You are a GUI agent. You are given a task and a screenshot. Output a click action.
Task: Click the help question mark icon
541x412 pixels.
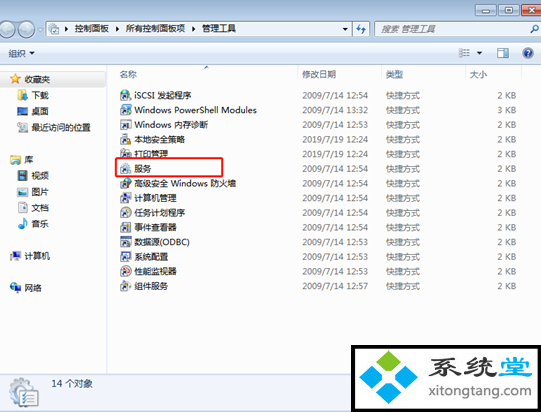[528, 53]
